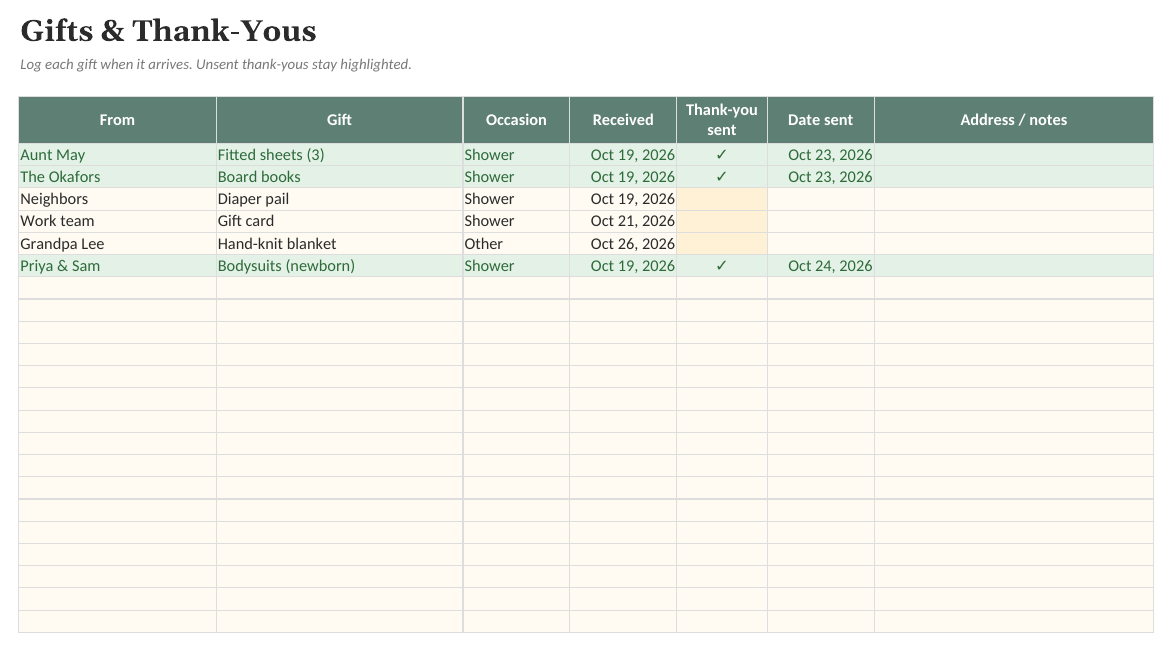Viewport: 1172px width, 651px height.
Task: Click the Address notes cell for Aunt May
Action: coord(1014,155)
